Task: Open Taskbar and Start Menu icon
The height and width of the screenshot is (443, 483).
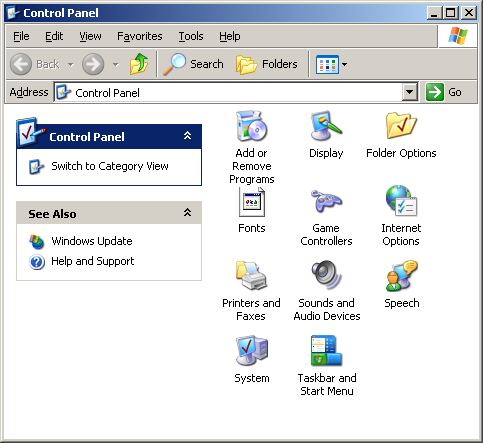Action: (326, 351)
